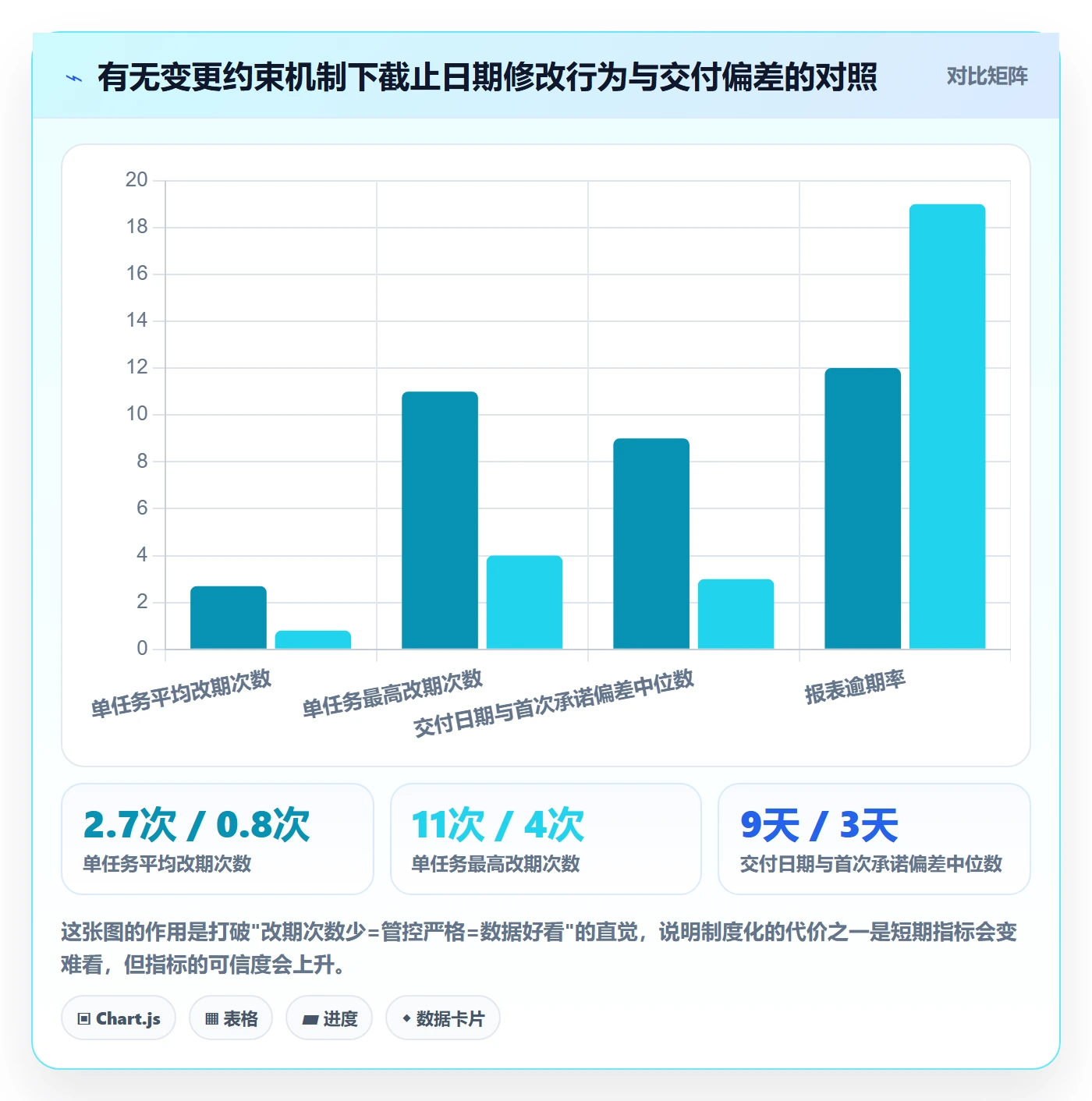Click the description paragraph starting 这张图的作用是打破
Image resolution: width=1092 pixels, height=1101 pixels.
[x=539, y=948]
